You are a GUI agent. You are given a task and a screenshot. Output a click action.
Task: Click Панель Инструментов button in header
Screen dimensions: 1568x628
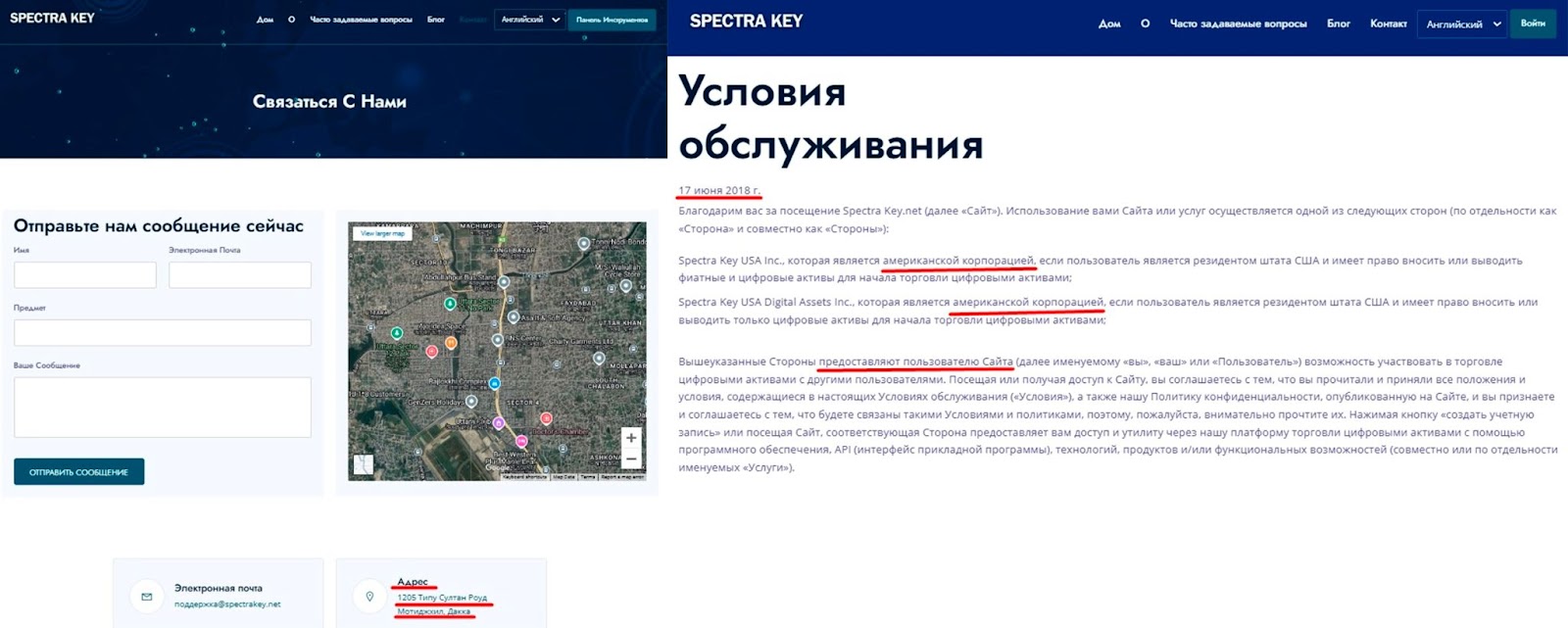coord(612,20)
